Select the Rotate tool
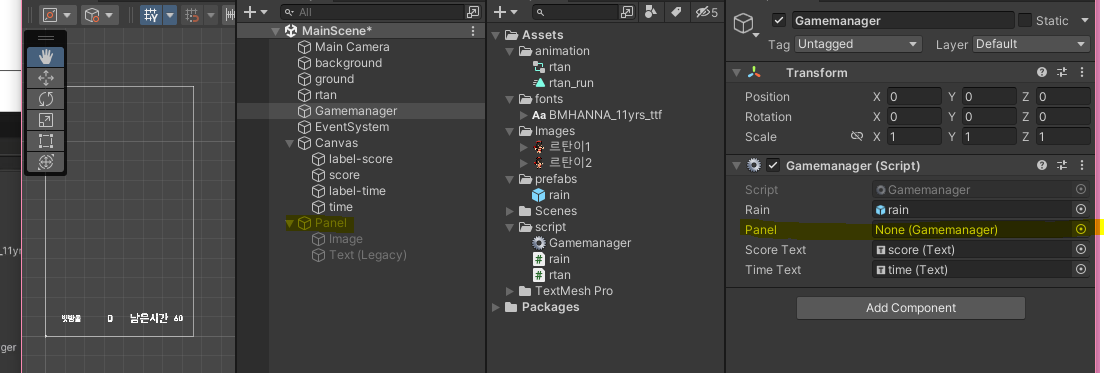This screenshot has height=373, width=1104. [x=46, y=99]
